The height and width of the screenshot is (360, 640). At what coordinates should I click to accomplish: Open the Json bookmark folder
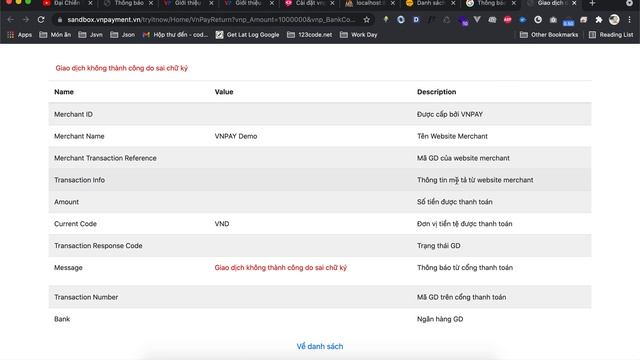[122, 35]
